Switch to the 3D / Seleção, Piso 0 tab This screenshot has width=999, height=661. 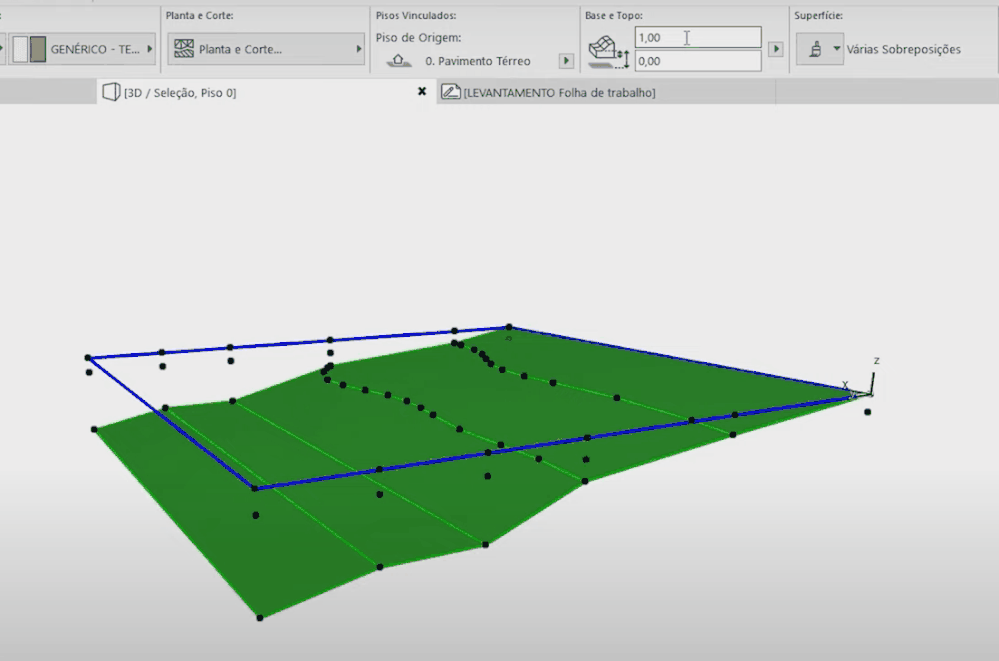click(180, 92)
